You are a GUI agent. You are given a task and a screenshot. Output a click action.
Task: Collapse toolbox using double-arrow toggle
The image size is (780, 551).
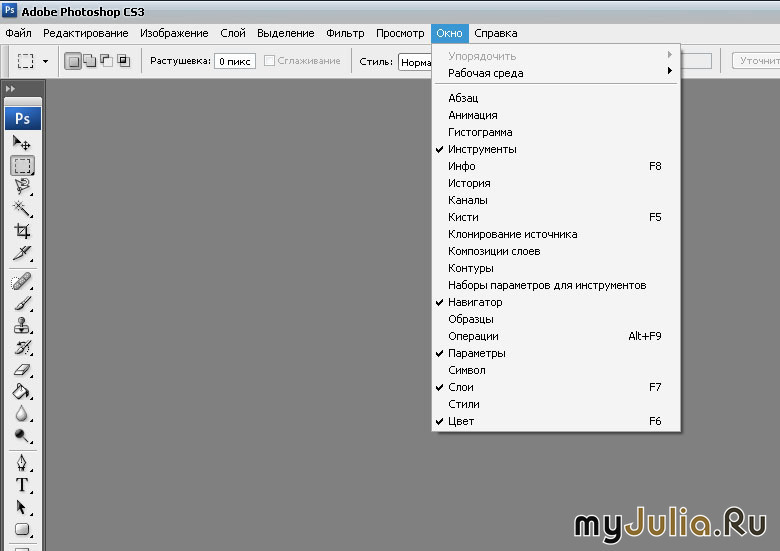(x=10, y=89)
